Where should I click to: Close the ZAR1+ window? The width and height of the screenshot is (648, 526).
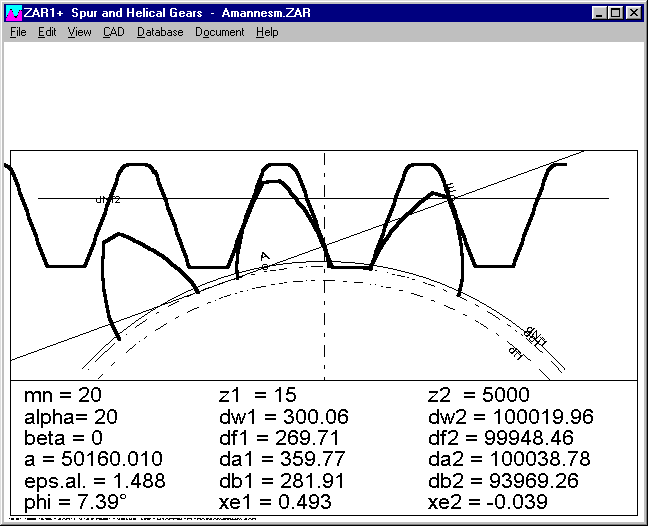click(633, 13)
